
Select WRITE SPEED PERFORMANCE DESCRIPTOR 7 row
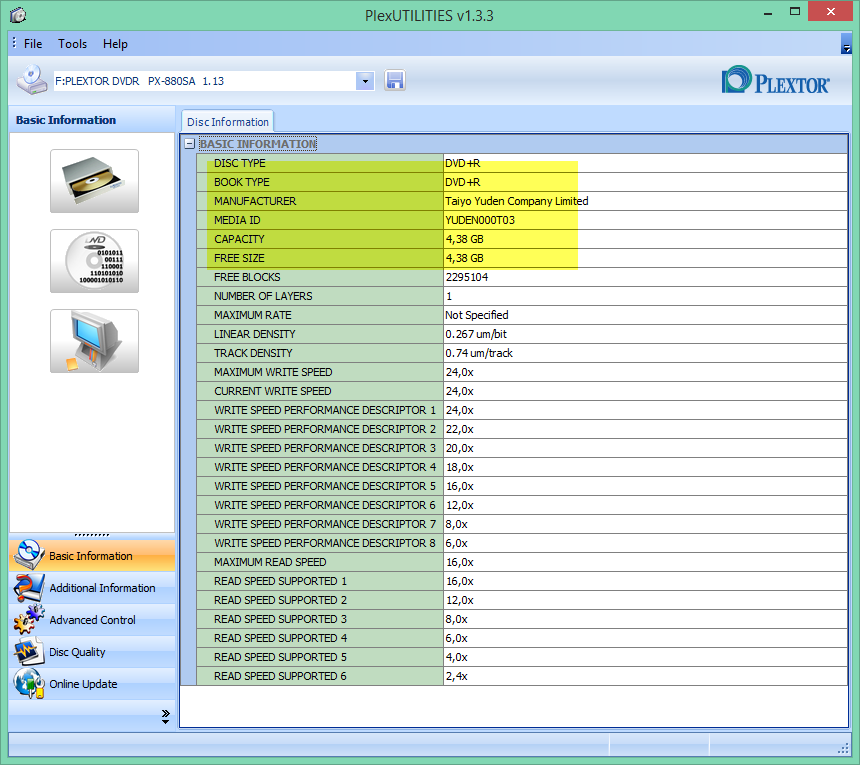click(x=522, y=524)
